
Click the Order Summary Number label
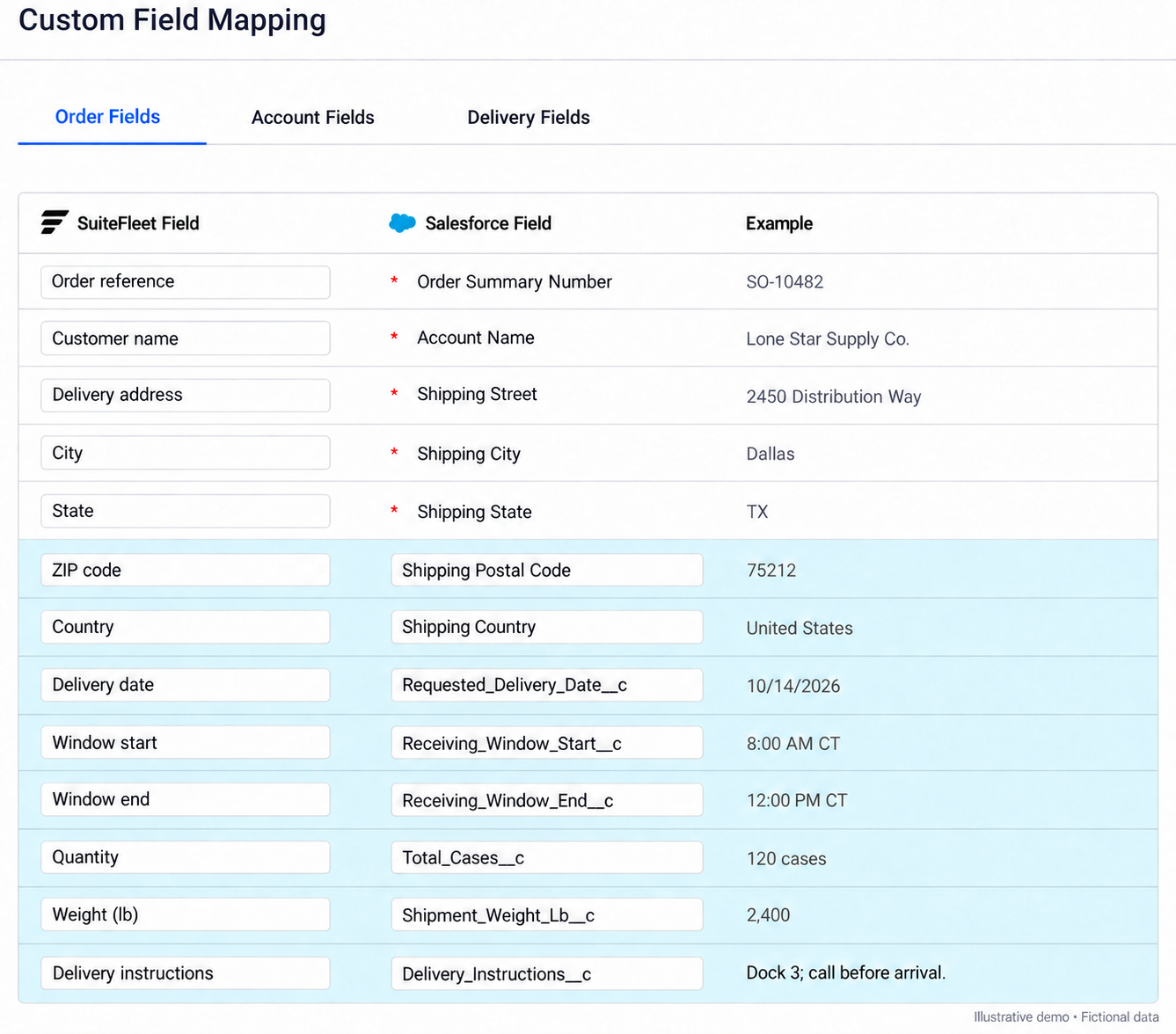click(515, 282)
